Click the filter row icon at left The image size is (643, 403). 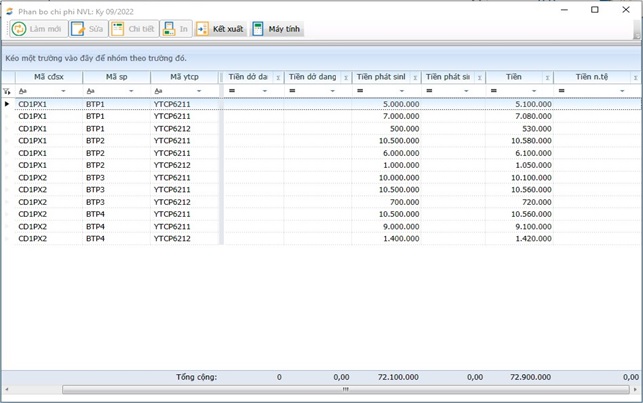click(8, 91)
